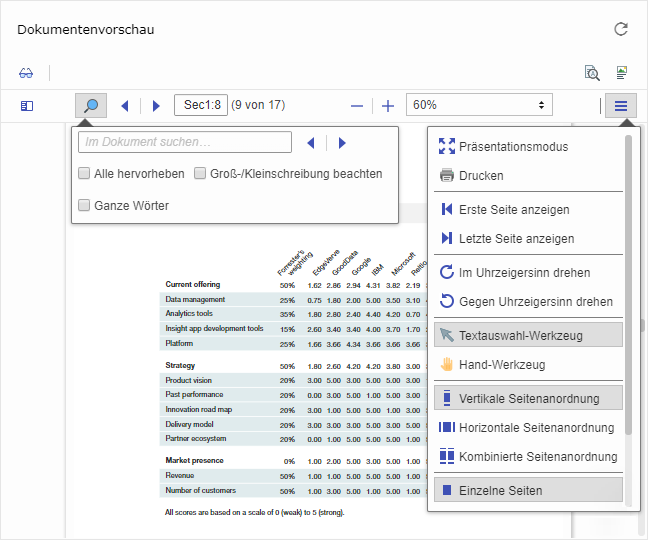The image size is (648, 540).
Task: Choose 'Drucken' in the tools menu
Action: click(481, 175)
